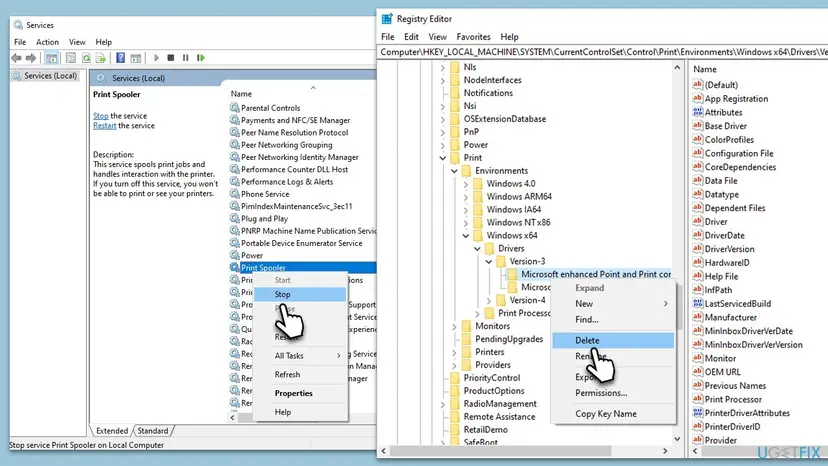Click the registry address path bar

603,52
